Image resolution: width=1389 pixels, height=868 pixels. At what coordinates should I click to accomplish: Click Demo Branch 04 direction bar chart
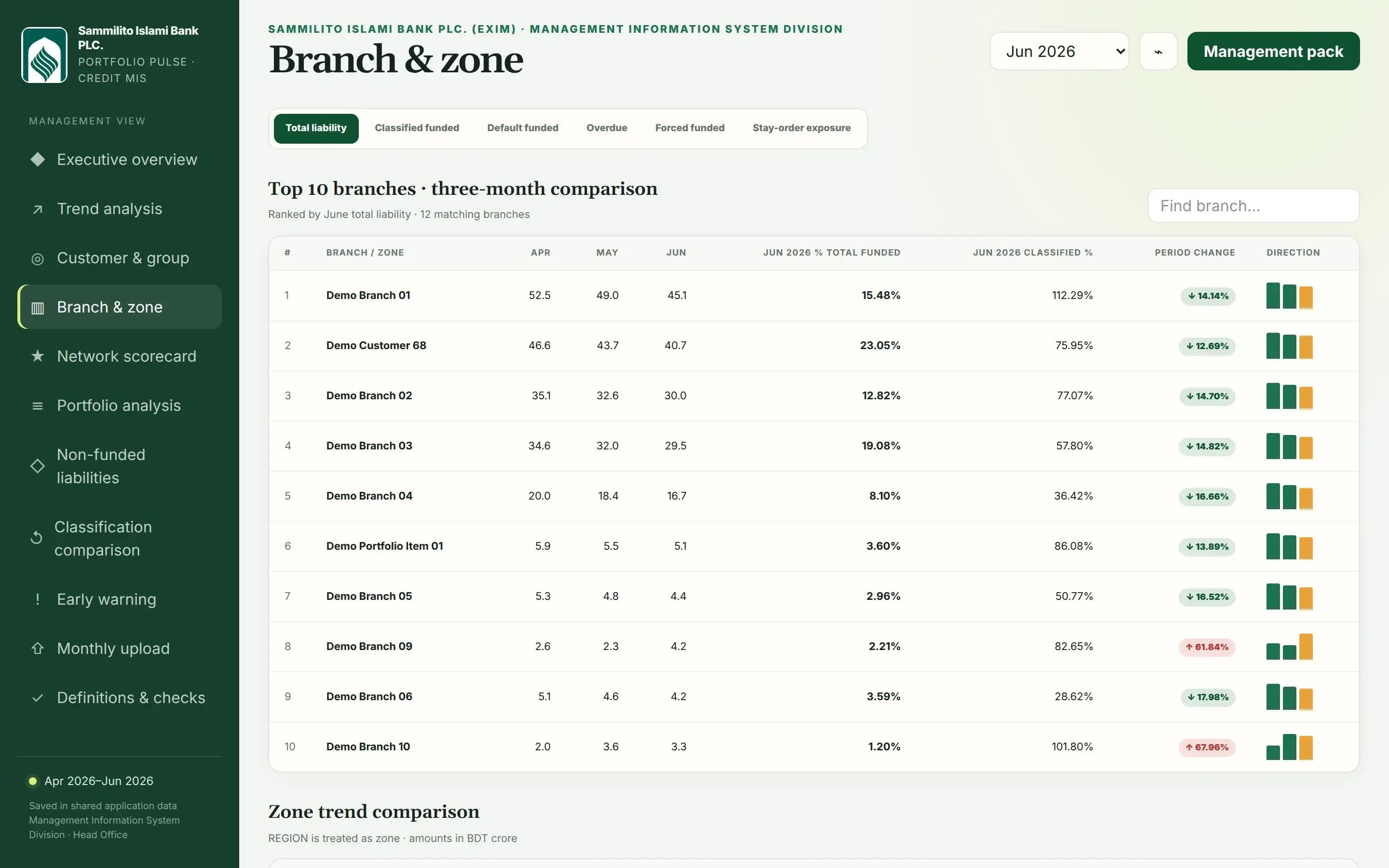click(1289, 496)
